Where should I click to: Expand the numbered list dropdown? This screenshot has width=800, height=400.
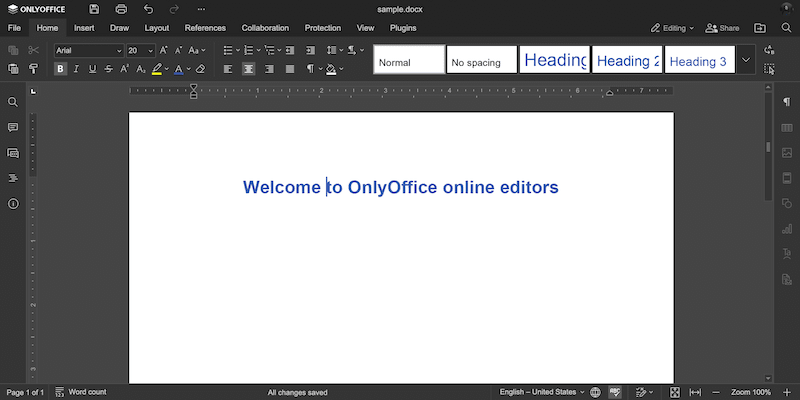258,50
